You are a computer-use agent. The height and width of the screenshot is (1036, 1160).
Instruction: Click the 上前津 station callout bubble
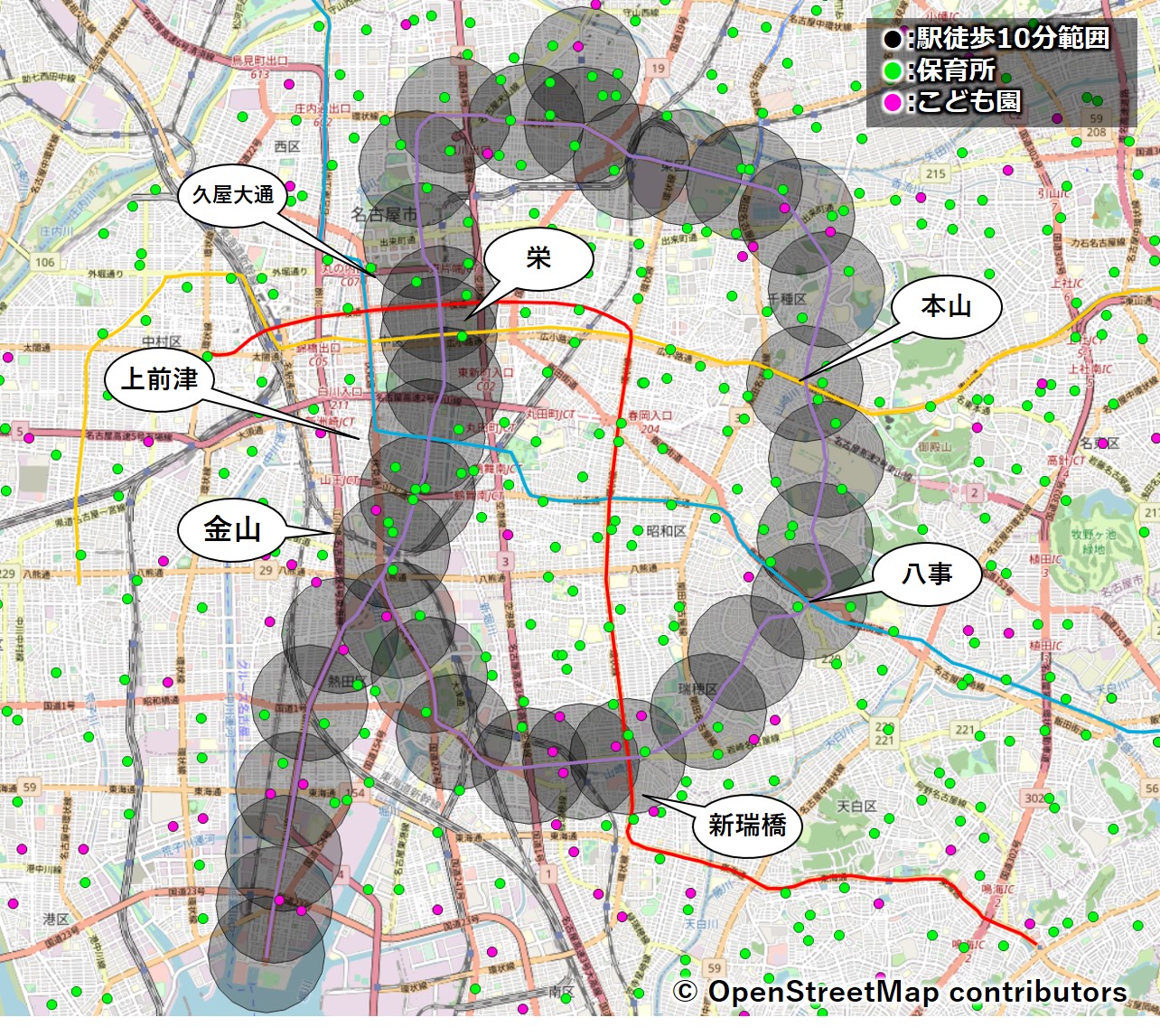(159, 379)
